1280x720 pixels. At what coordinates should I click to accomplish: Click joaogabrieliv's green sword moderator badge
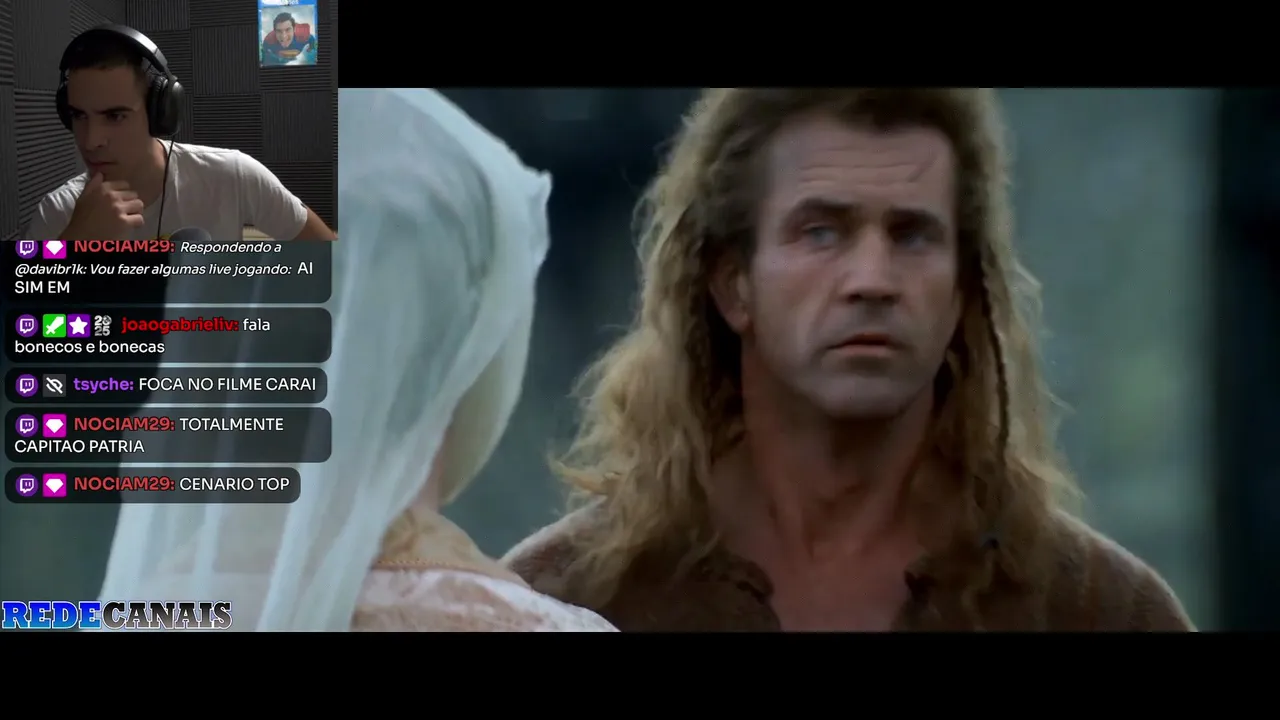coord(54,325)
